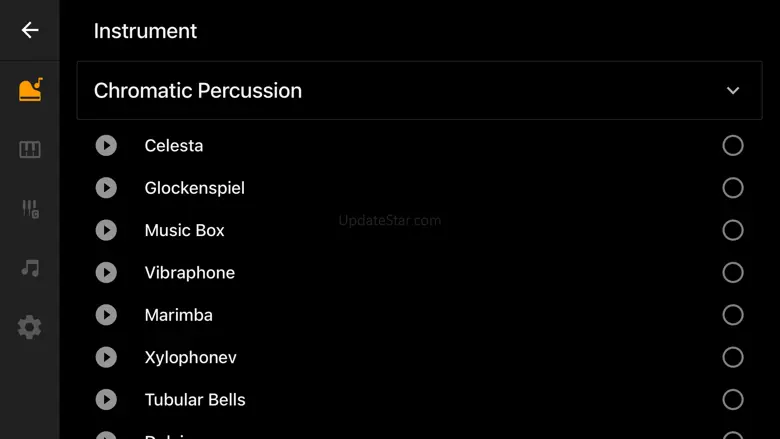This screenshot has height=439, width=780.
Task: Go back with the arrow icon
Action: pos(30,30)
